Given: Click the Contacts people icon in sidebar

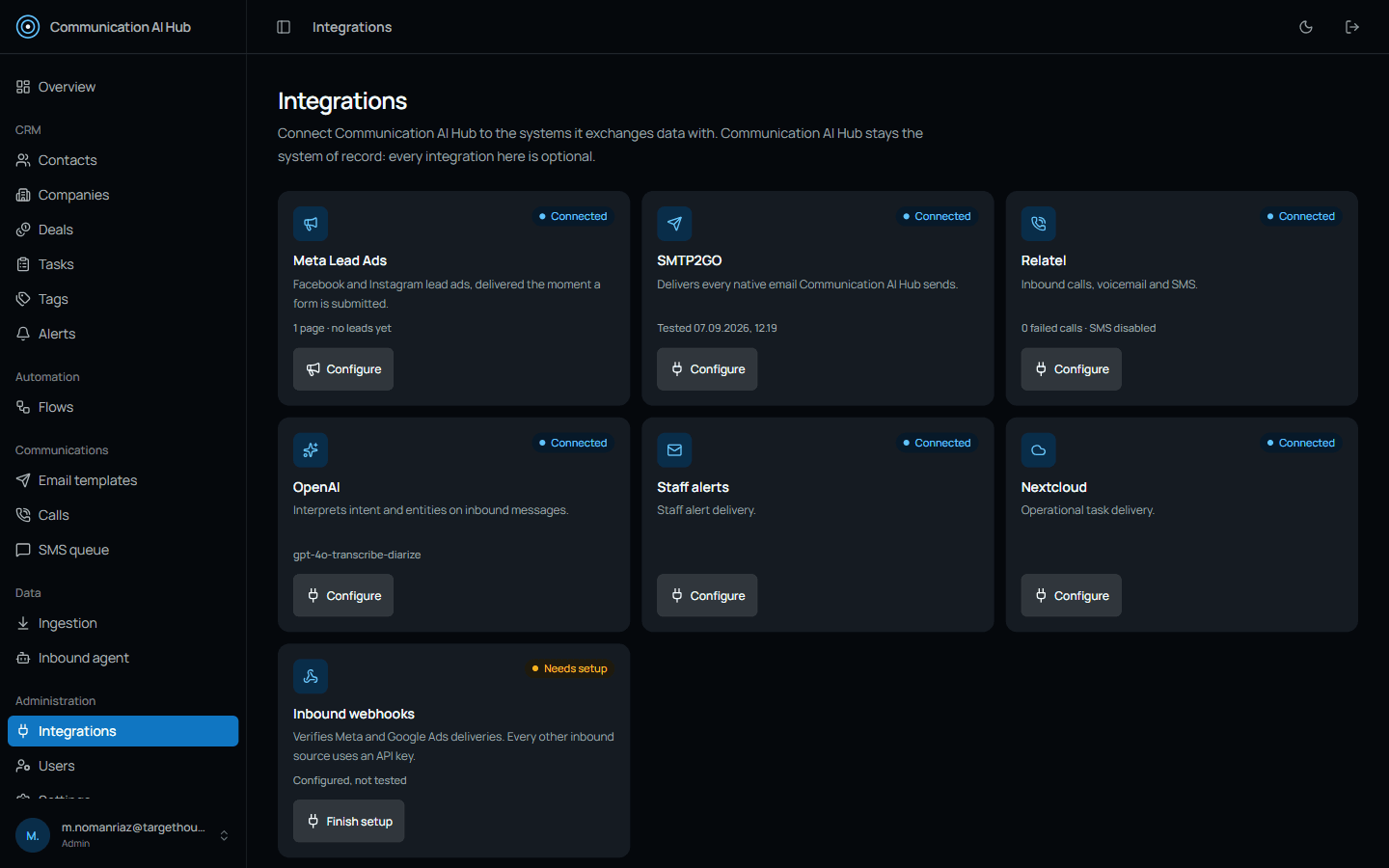Looking at the screenshot, I should tap(23, 160).
